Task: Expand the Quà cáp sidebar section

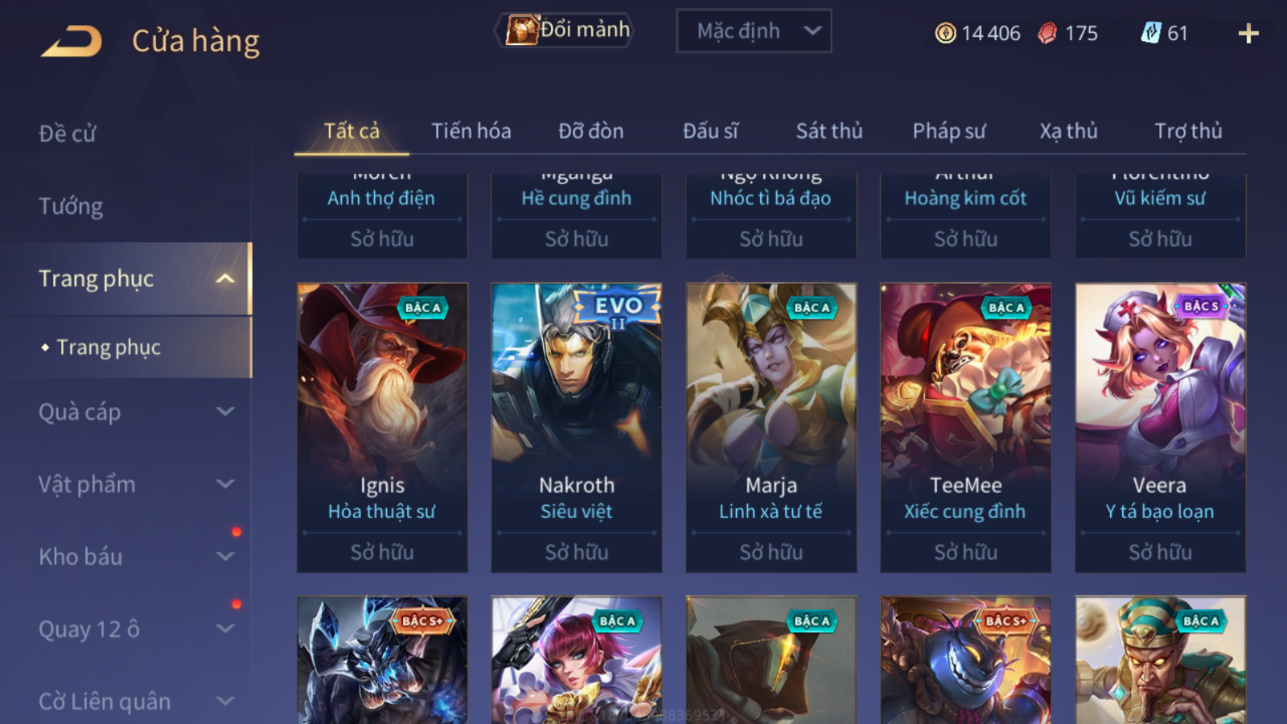Action: click(225, 411)
